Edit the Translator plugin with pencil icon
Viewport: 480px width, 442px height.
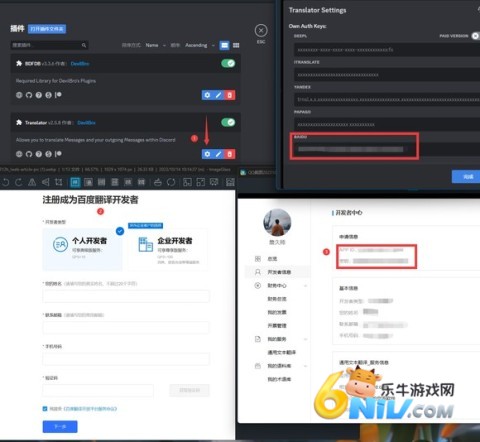pyautogui.click(x=218, y=154)
